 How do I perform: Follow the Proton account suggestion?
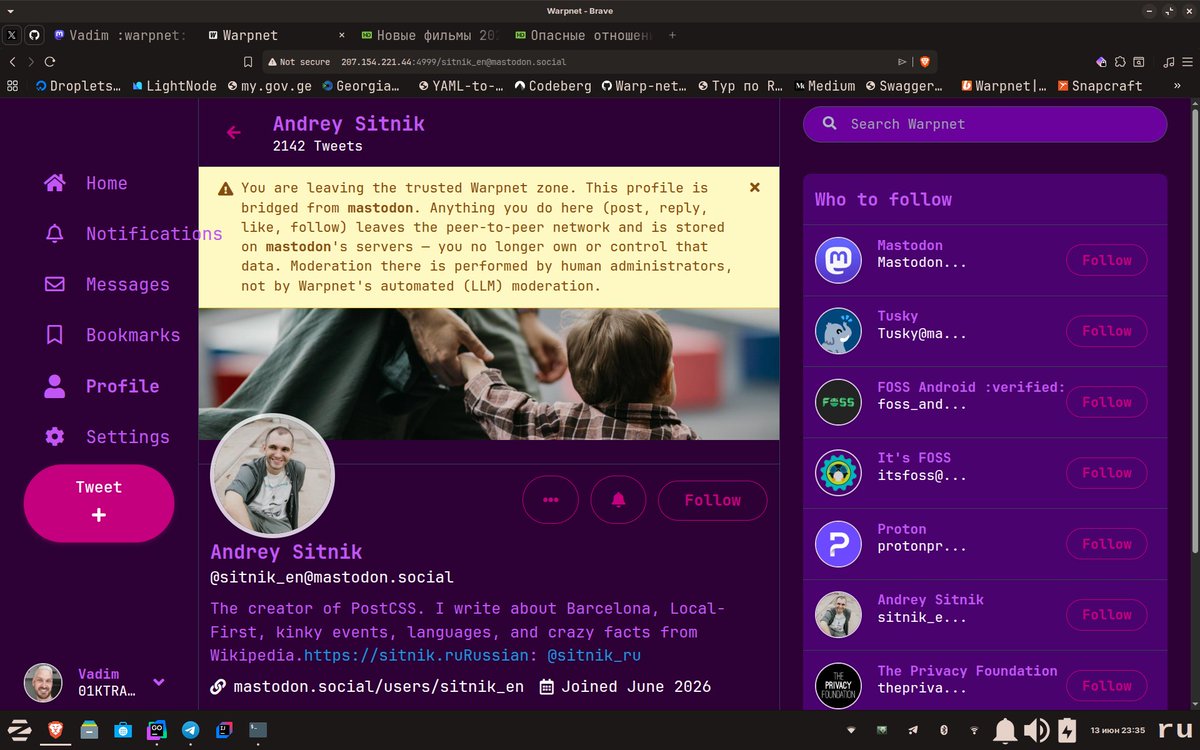point(1106,544)
